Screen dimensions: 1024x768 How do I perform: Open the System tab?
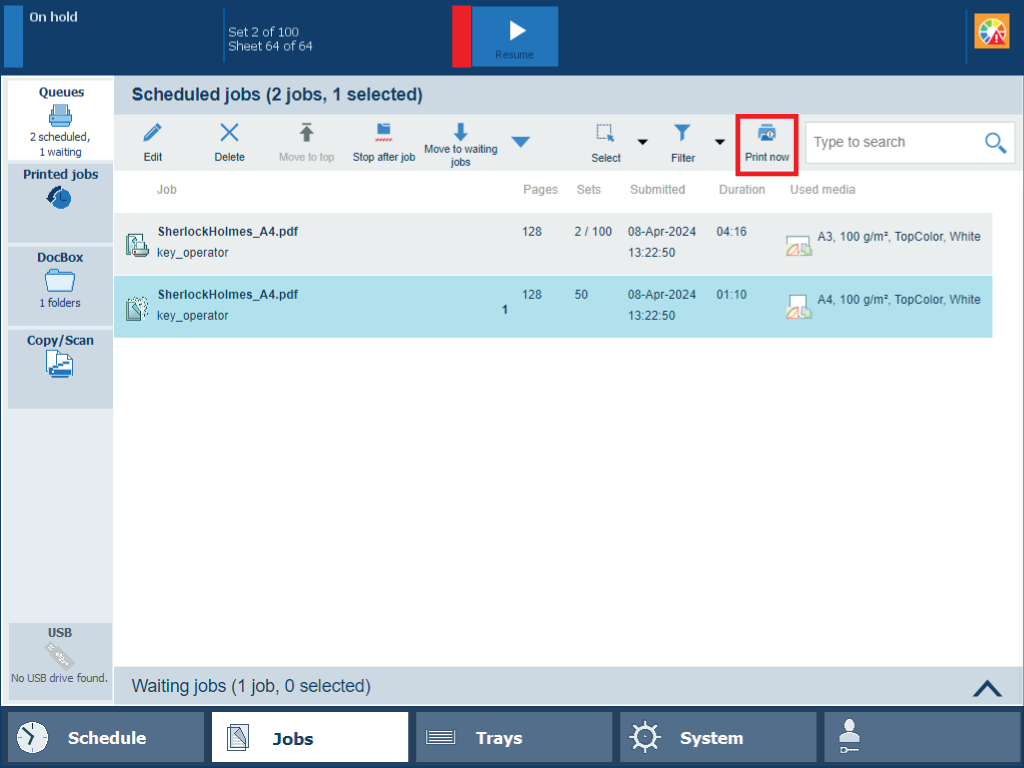pyautogui.click(x=717, y=738)
